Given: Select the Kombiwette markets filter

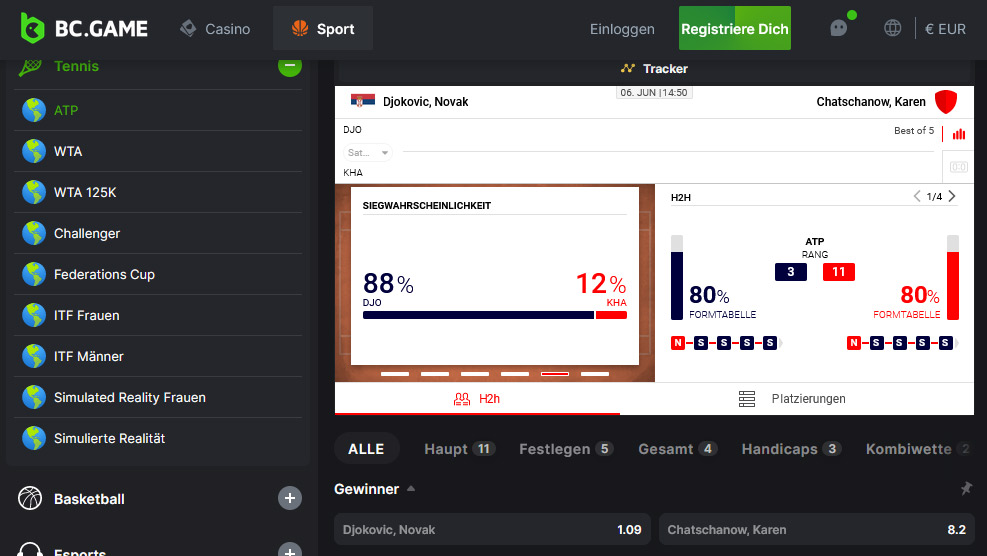Looking at the screenshot, I should tap(919, 449).
